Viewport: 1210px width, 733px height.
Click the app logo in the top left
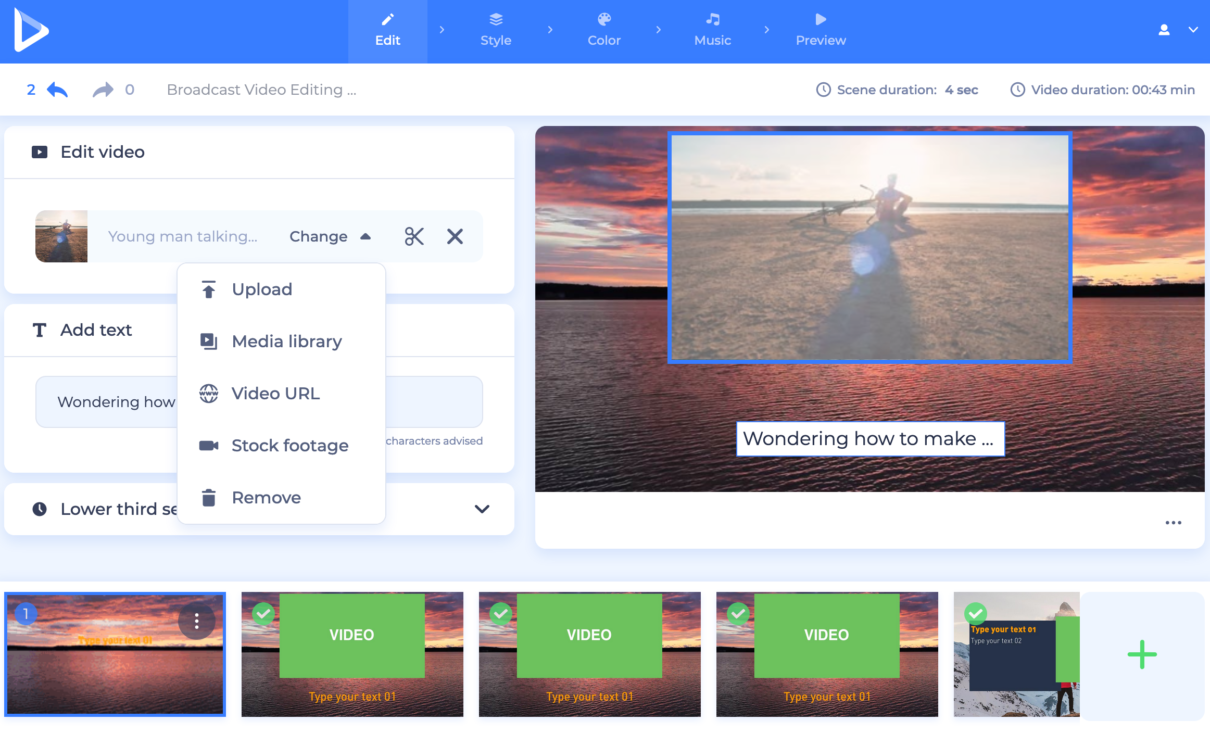(x=31, y=31)
